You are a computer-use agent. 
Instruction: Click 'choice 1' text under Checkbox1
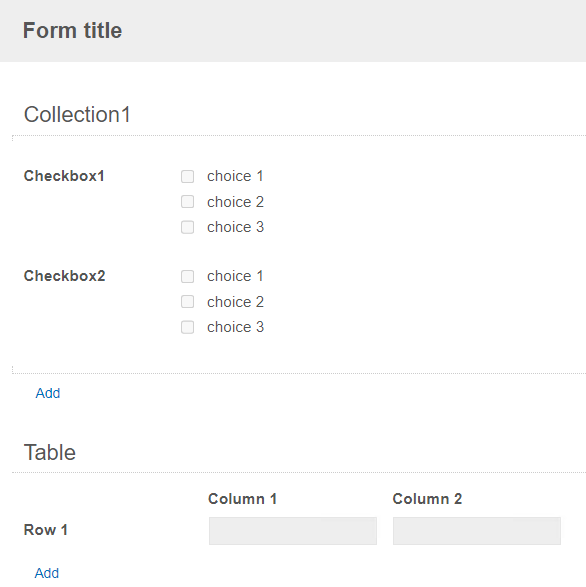click(235, 176)
